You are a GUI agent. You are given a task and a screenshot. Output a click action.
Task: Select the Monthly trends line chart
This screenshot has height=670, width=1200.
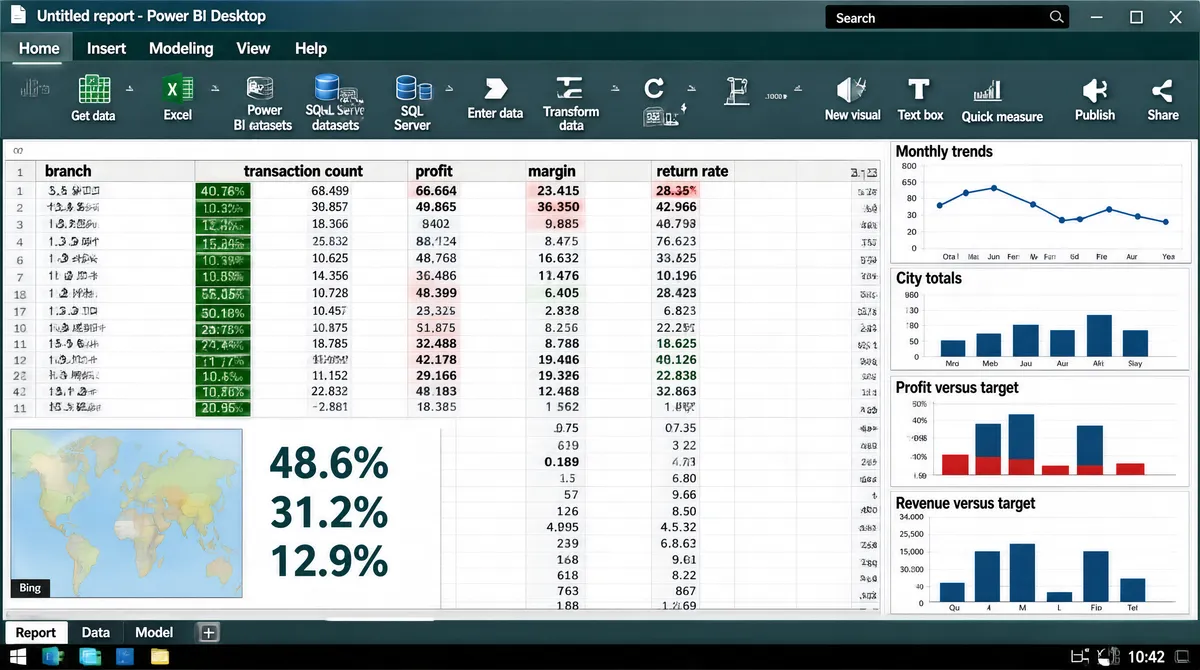click(1040, 202)
